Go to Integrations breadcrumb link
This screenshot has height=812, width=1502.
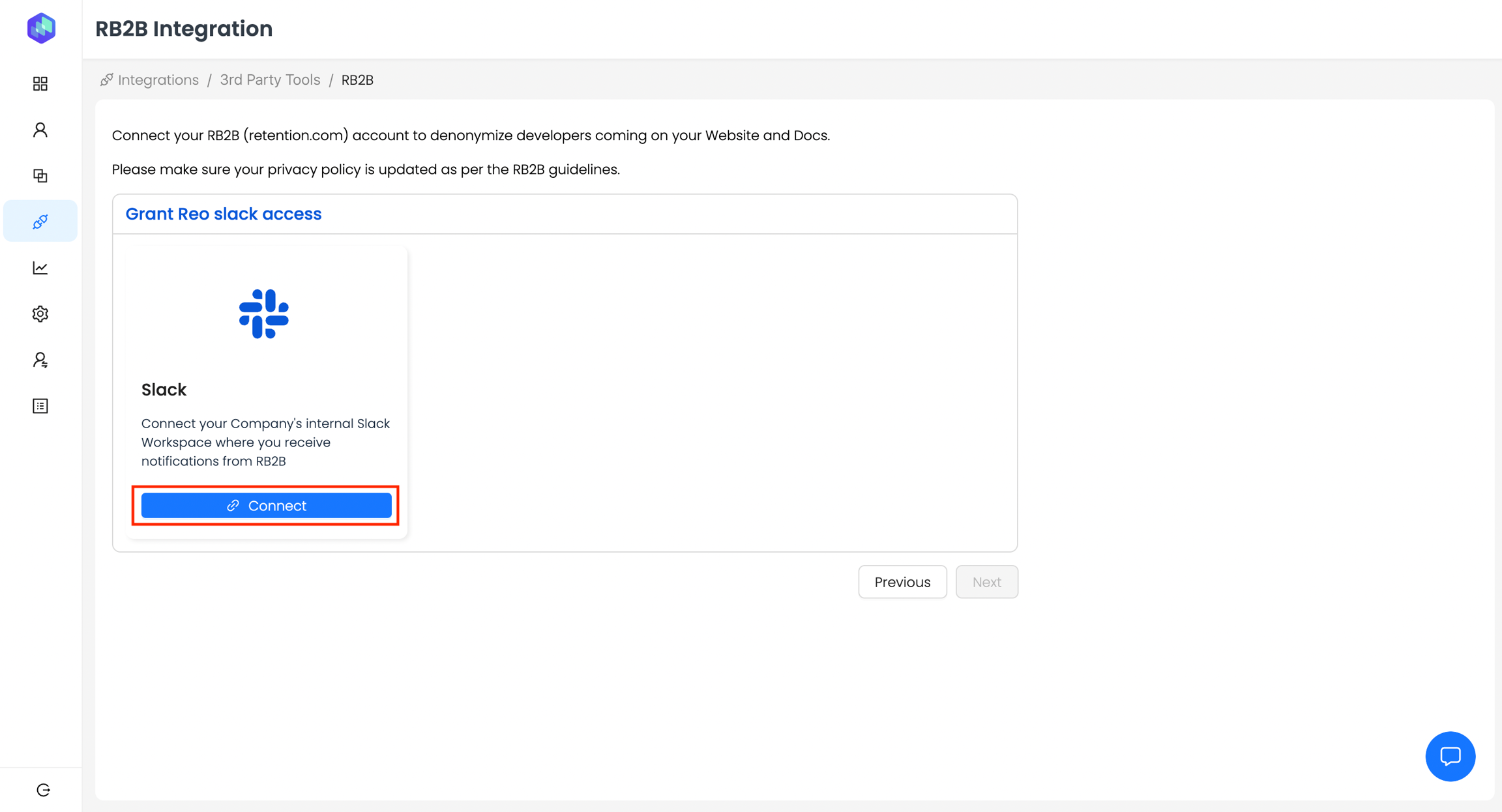tap(158, 80)
